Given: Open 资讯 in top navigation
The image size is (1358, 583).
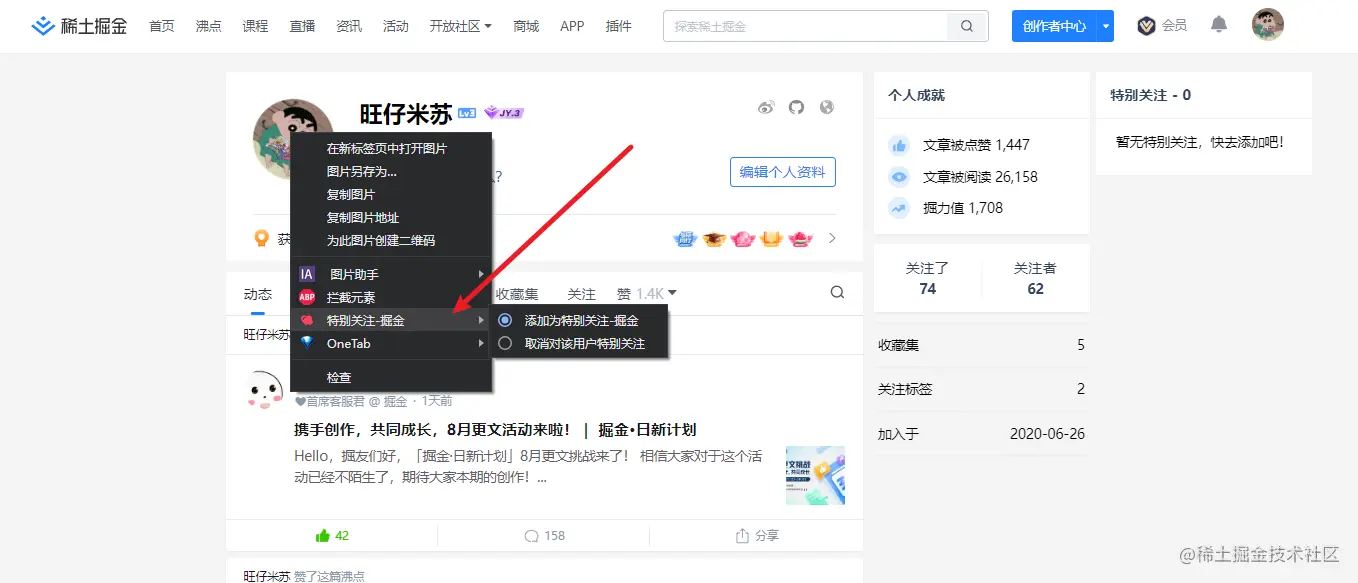Looking at the screenshot, I should pos(349,26).
